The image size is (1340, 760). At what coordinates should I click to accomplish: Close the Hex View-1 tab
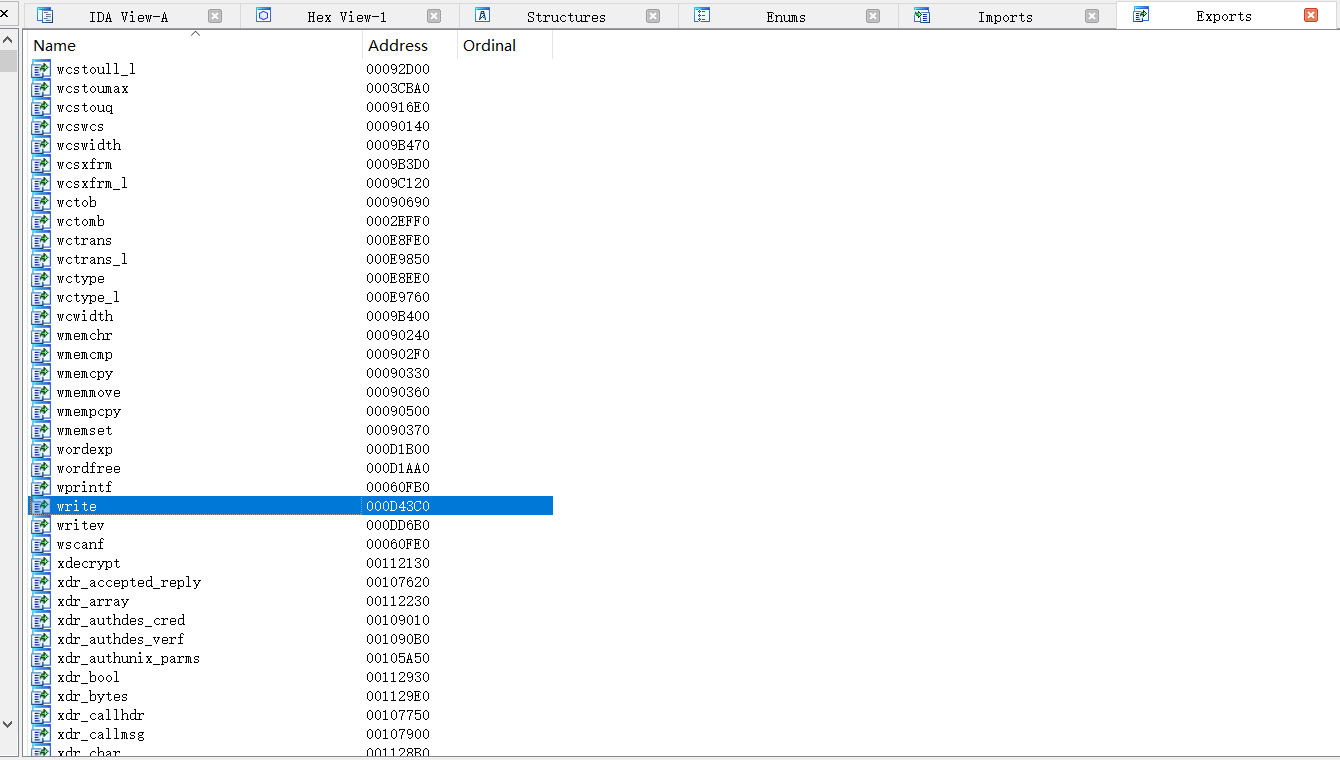pyautogui.click(x=434, y=16)
